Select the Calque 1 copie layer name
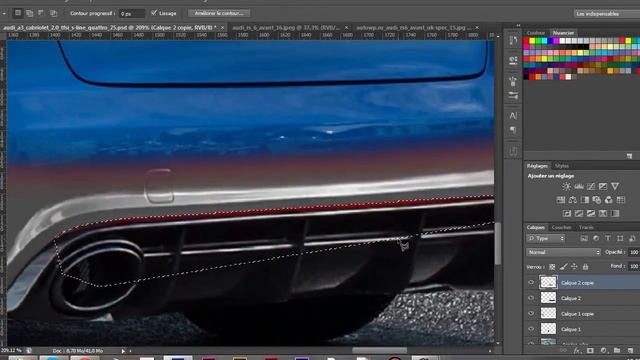This screenshot has height=360, width=640. tap(577, 314)
